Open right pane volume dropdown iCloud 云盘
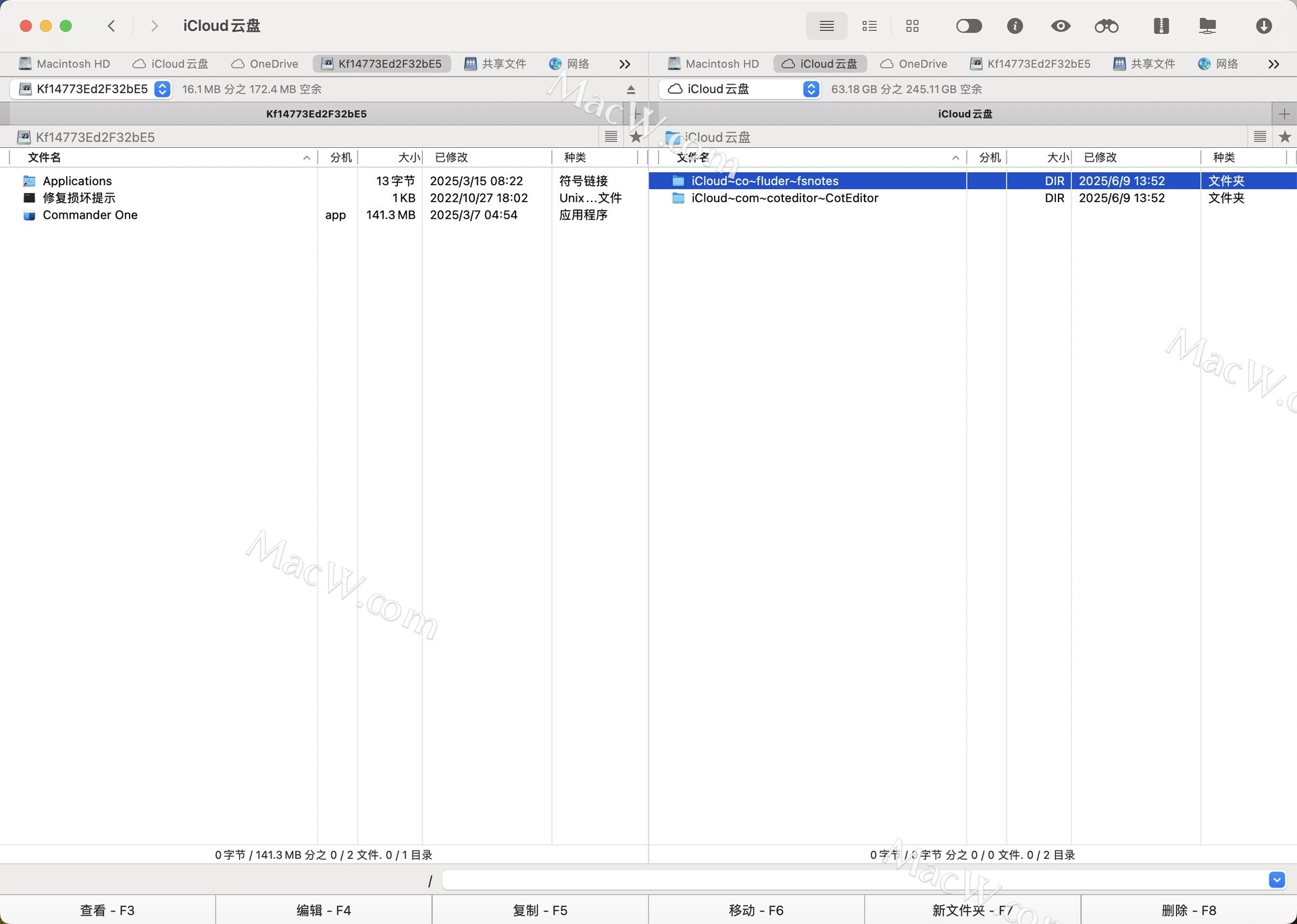Screen dimensions: 1297x924 pos(740,89)
